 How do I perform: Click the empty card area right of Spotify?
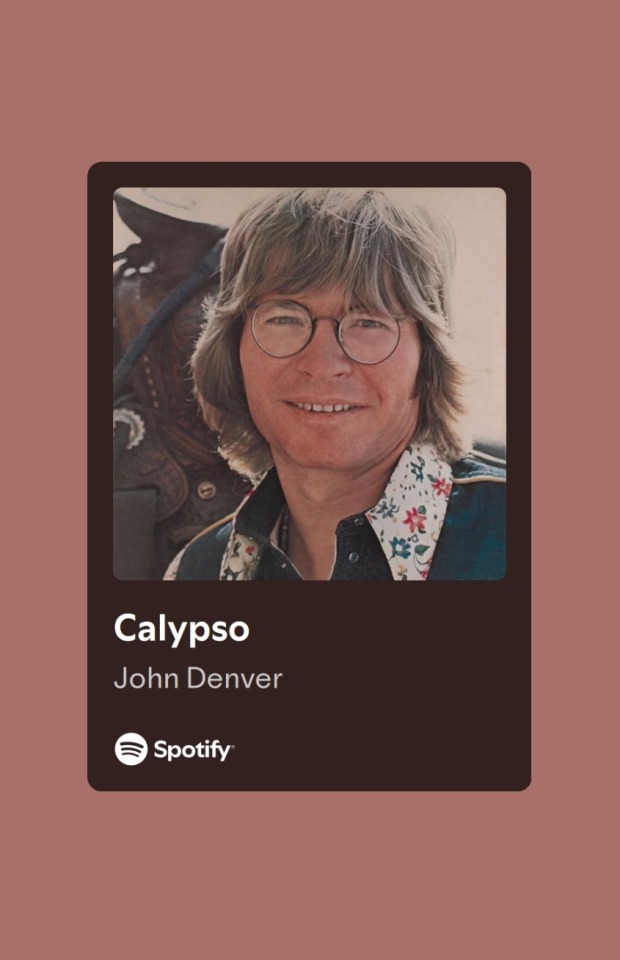(379, 750)
